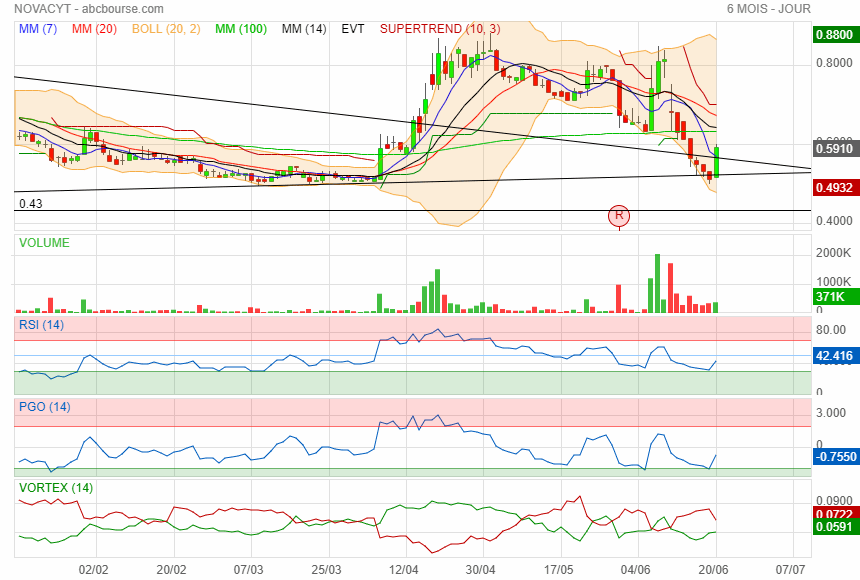Viewport: 860px width, 580px height.
Task: Click the 20/02 date axis label
Action: (x=171, y=570)
